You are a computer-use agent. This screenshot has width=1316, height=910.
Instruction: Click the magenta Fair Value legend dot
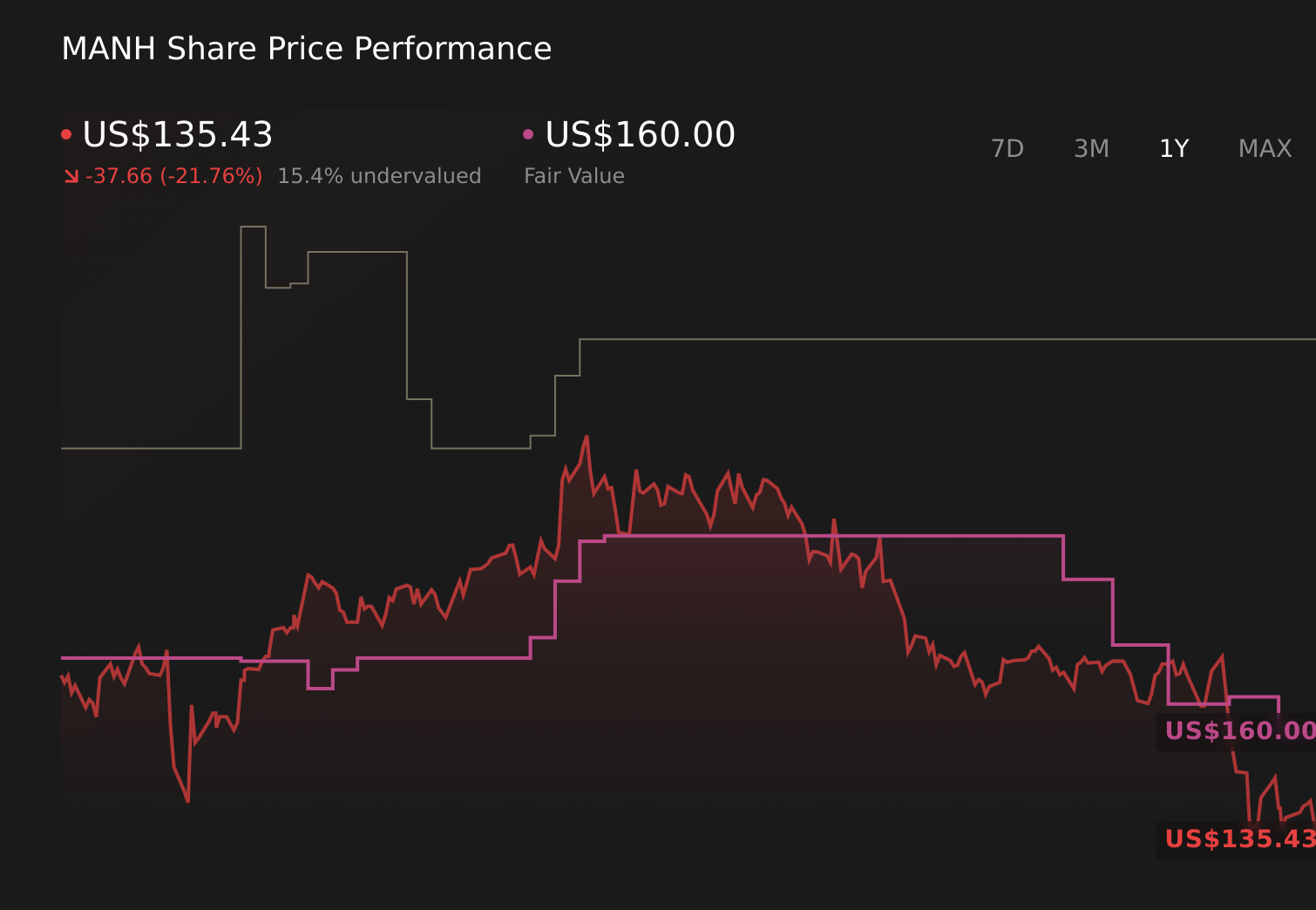[x=528, y=133]
